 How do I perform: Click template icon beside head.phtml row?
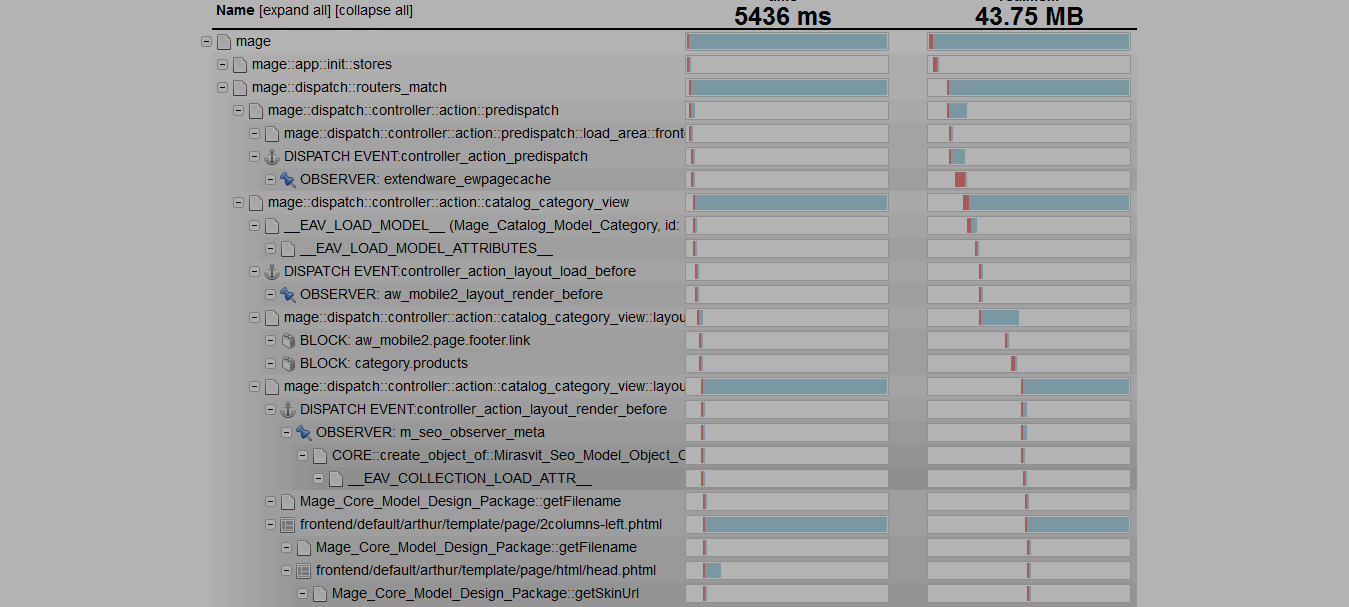[304, 571]
